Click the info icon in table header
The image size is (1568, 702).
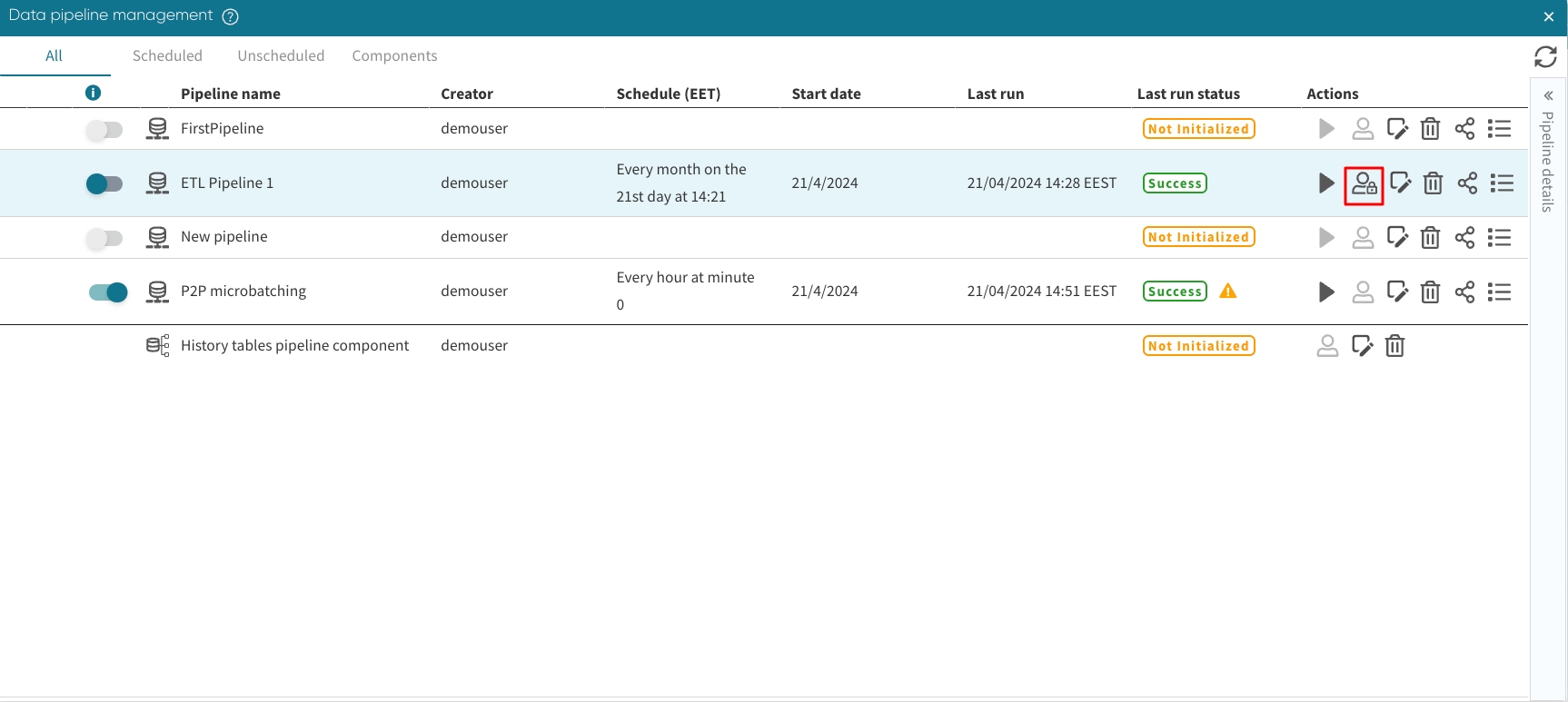click(x=93, y=93)
